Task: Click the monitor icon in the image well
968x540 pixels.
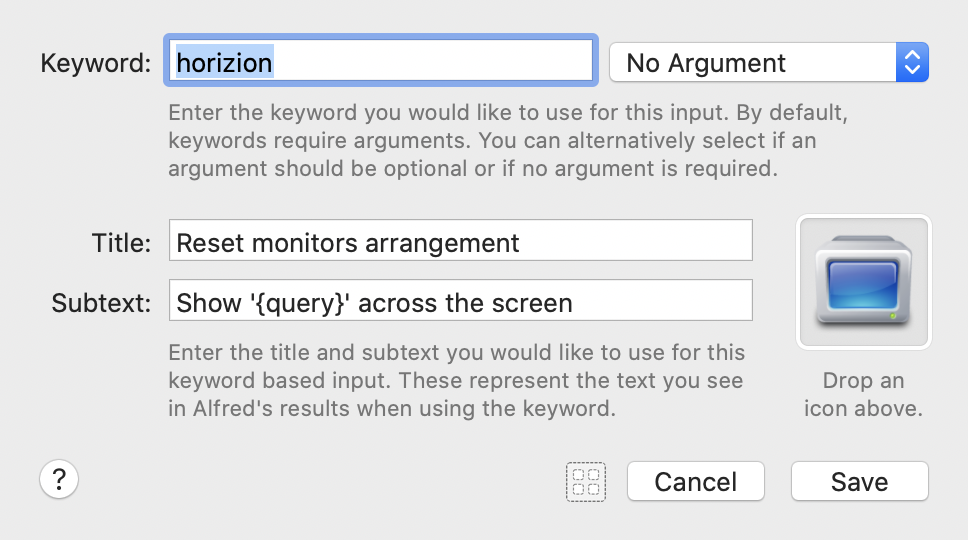Action: [x=863, y=281]
